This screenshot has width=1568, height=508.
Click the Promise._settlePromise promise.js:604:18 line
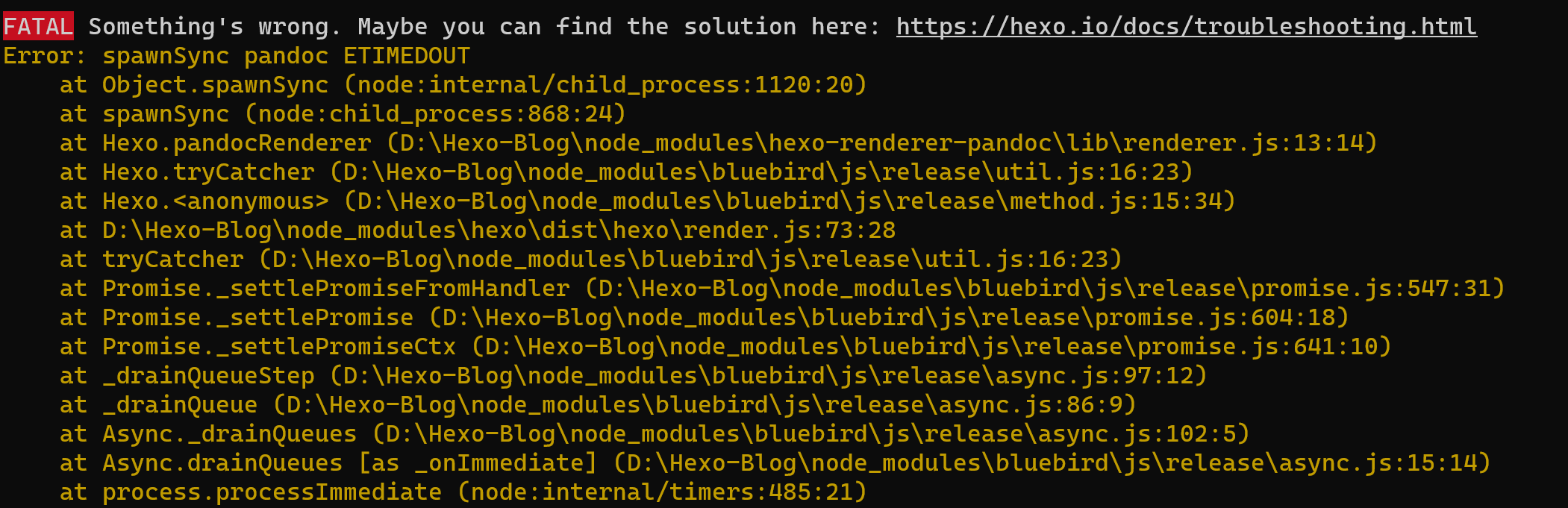coord(705,318)
